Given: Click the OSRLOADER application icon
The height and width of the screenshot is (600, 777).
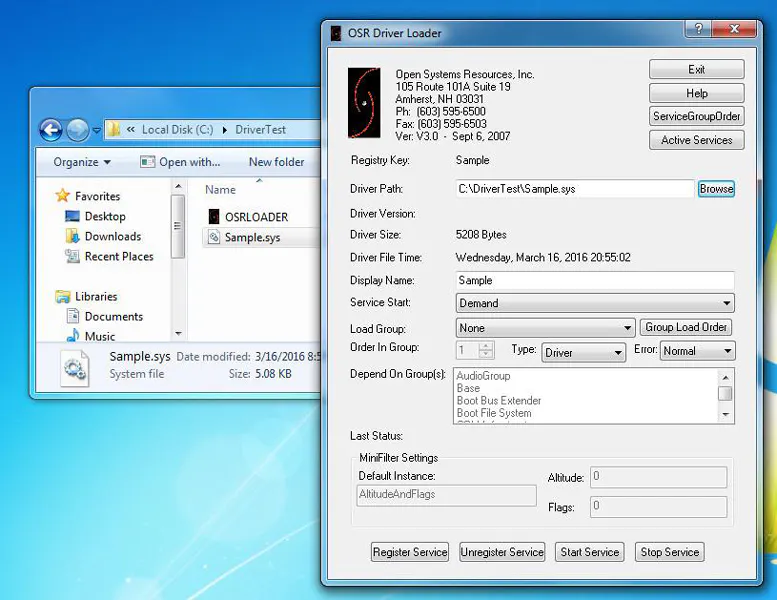Looking at the screenshot, I should [214, 217].
